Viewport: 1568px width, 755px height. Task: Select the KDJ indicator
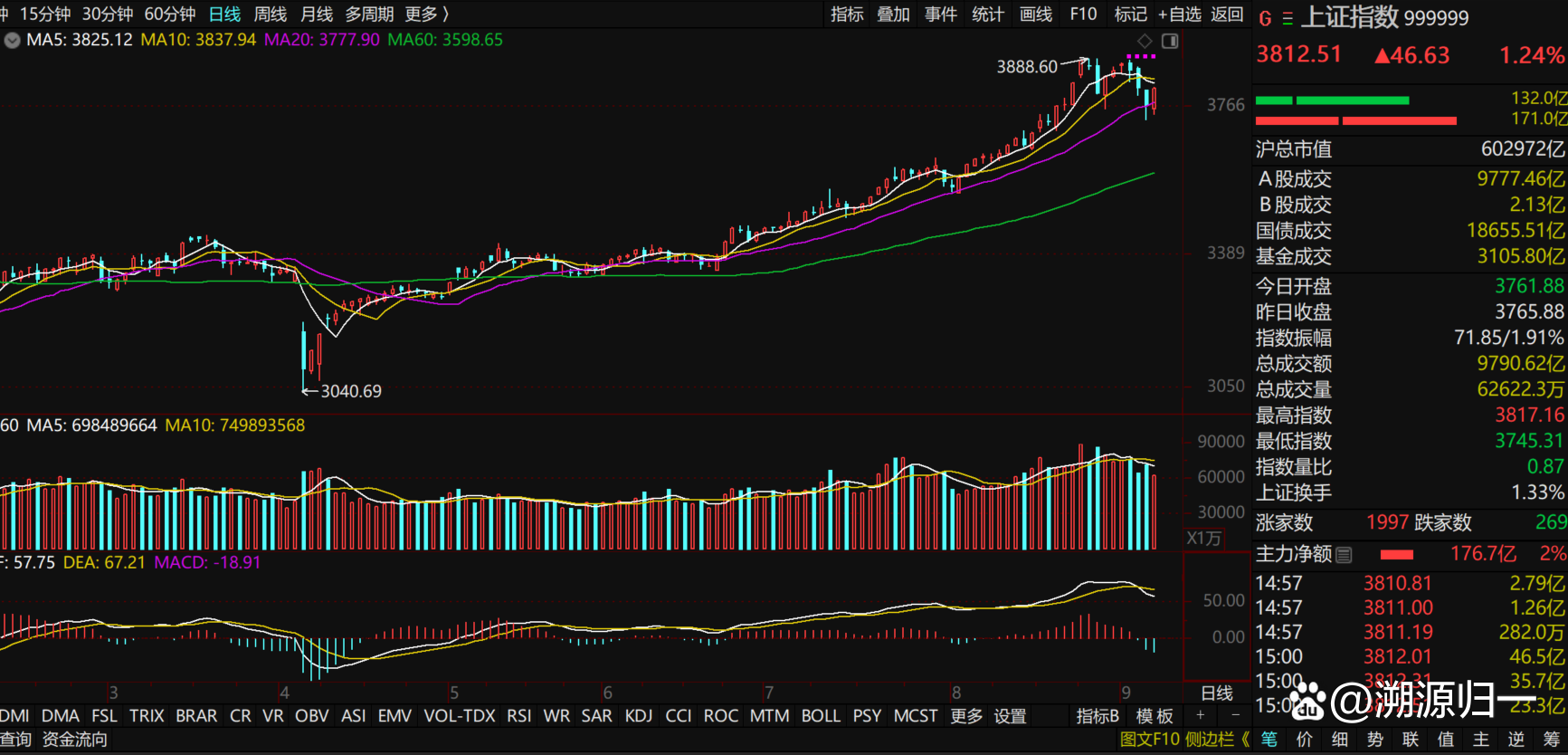tap(638, 716)
